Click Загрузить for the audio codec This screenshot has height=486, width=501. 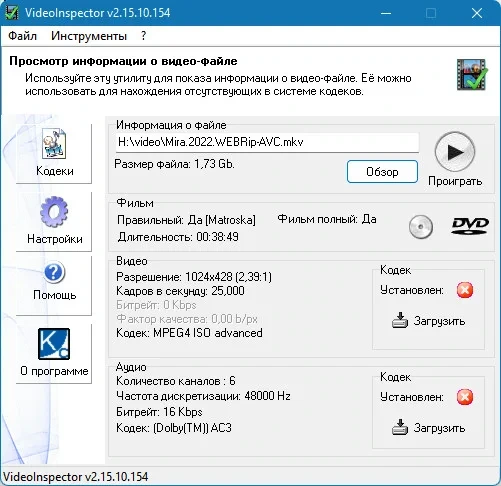pos(428,428)
